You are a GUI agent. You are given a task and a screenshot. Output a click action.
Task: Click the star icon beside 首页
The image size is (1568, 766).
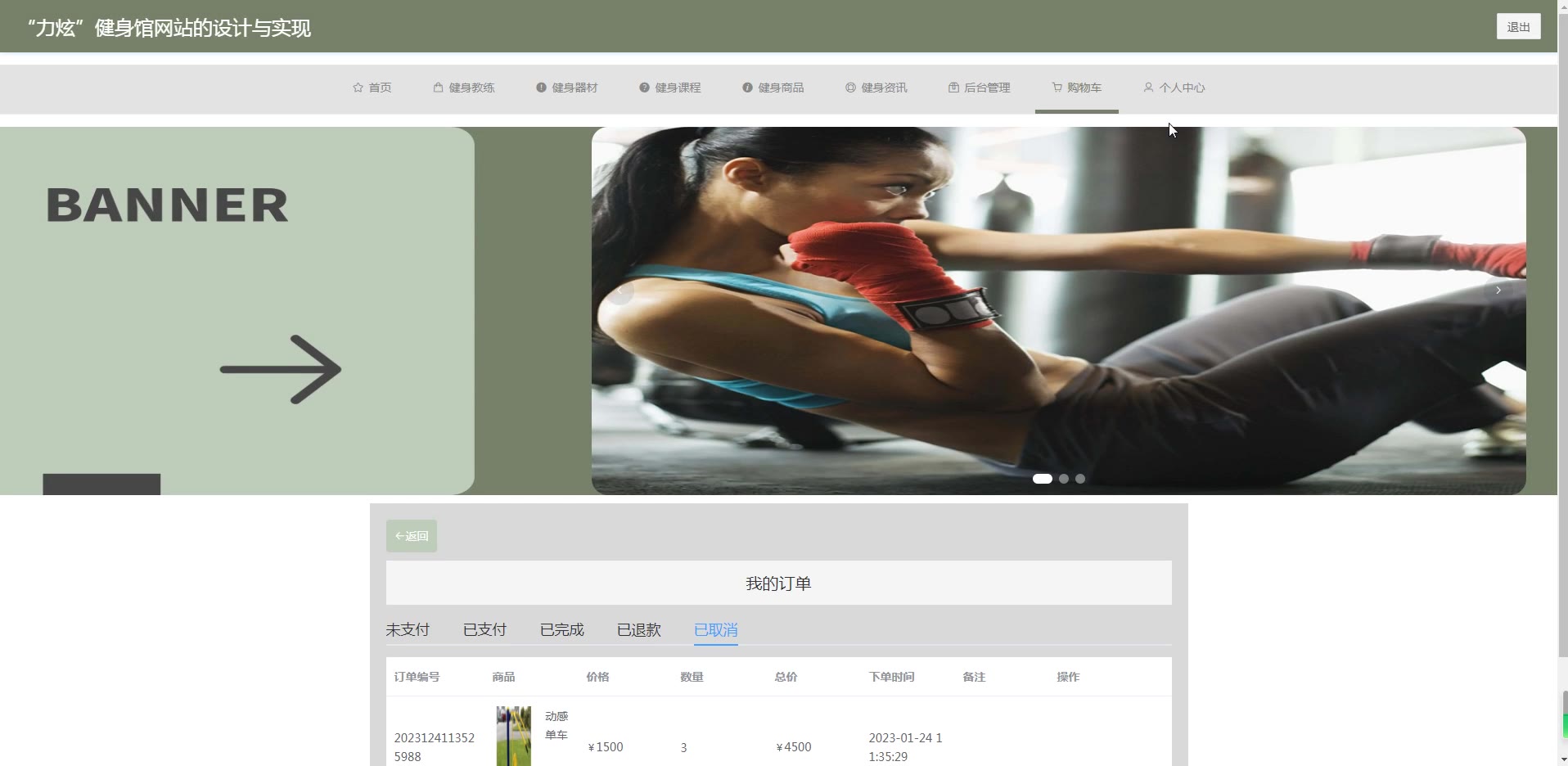pyautogui.click(x=358, y=88)
